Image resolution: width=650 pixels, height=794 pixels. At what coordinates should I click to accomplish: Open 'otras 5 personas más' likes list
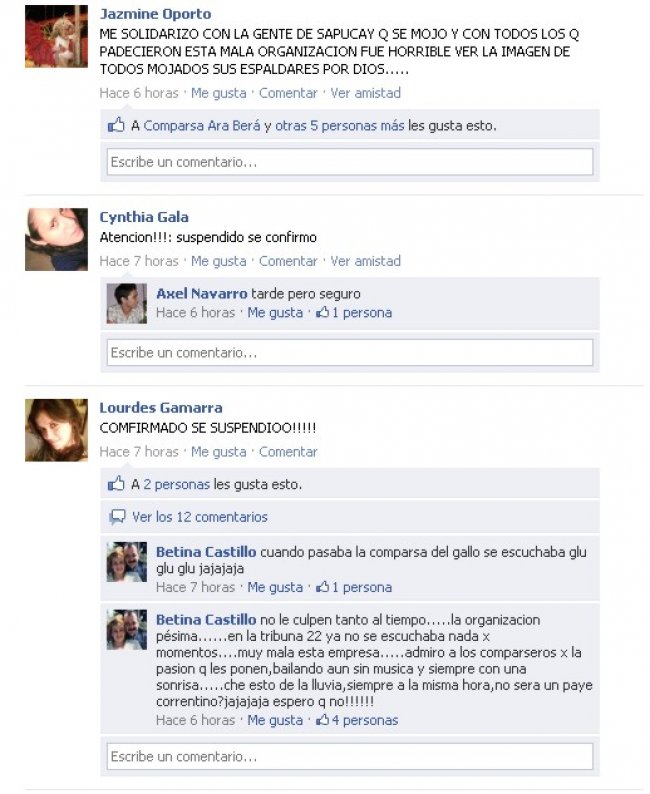click(340, 126)
